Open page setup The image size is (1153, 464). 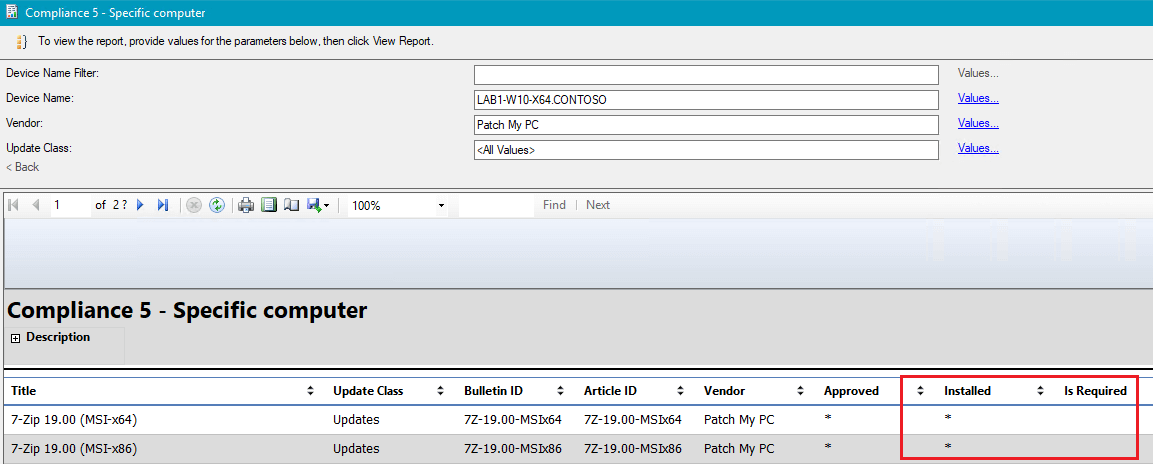pyautogui.click(x=291, y=205)
